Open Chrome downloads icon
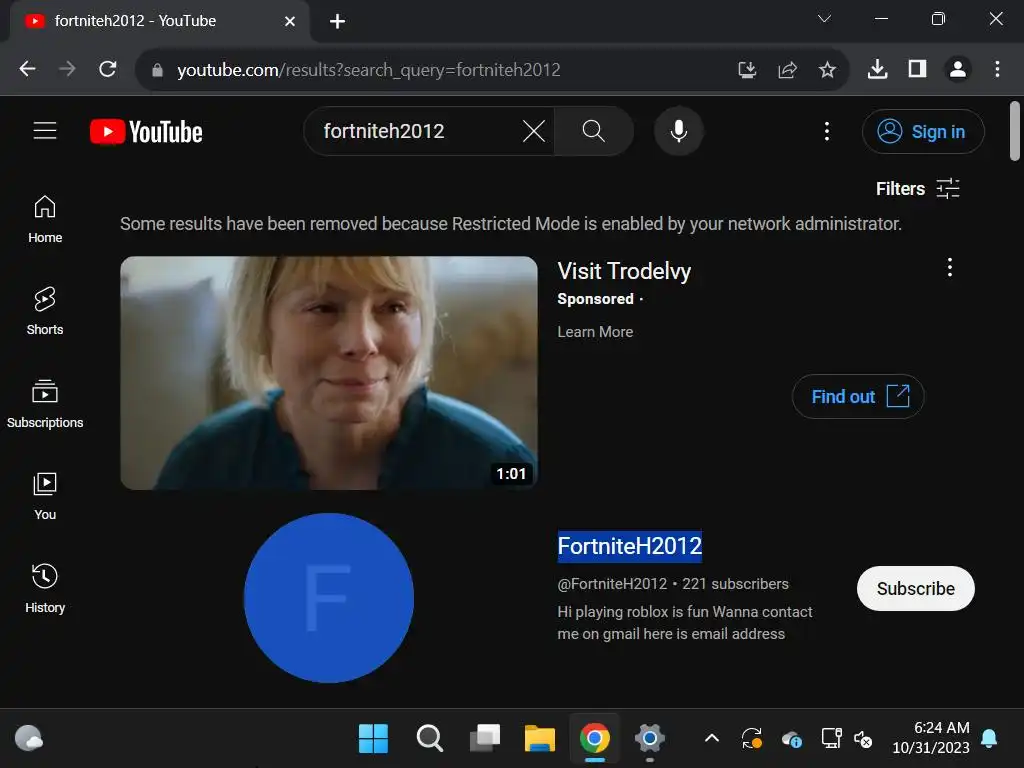The image size is (1024, 768). 877,69
